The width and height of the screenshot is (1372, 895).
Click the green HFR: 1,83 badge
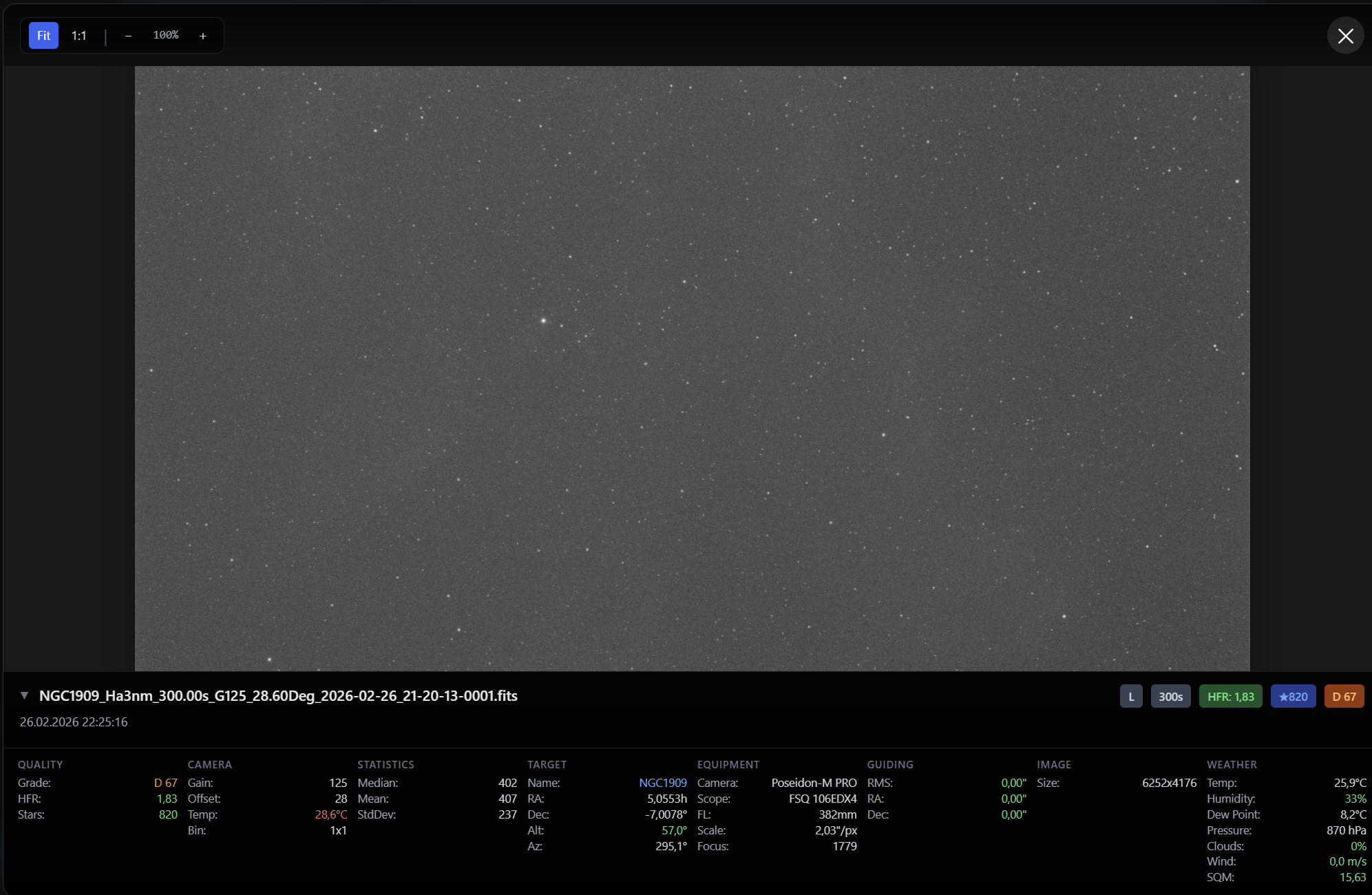point(1230,697)
